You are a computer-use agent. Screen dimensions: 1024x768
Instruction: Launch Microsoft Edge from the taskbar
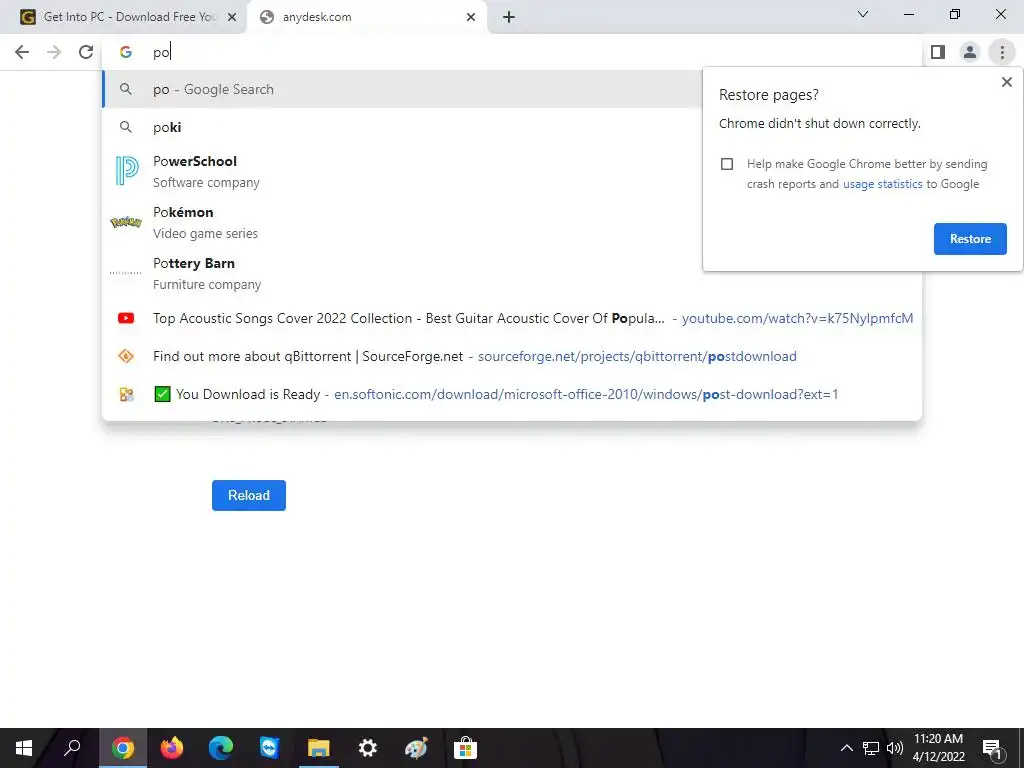pos(221,748)
